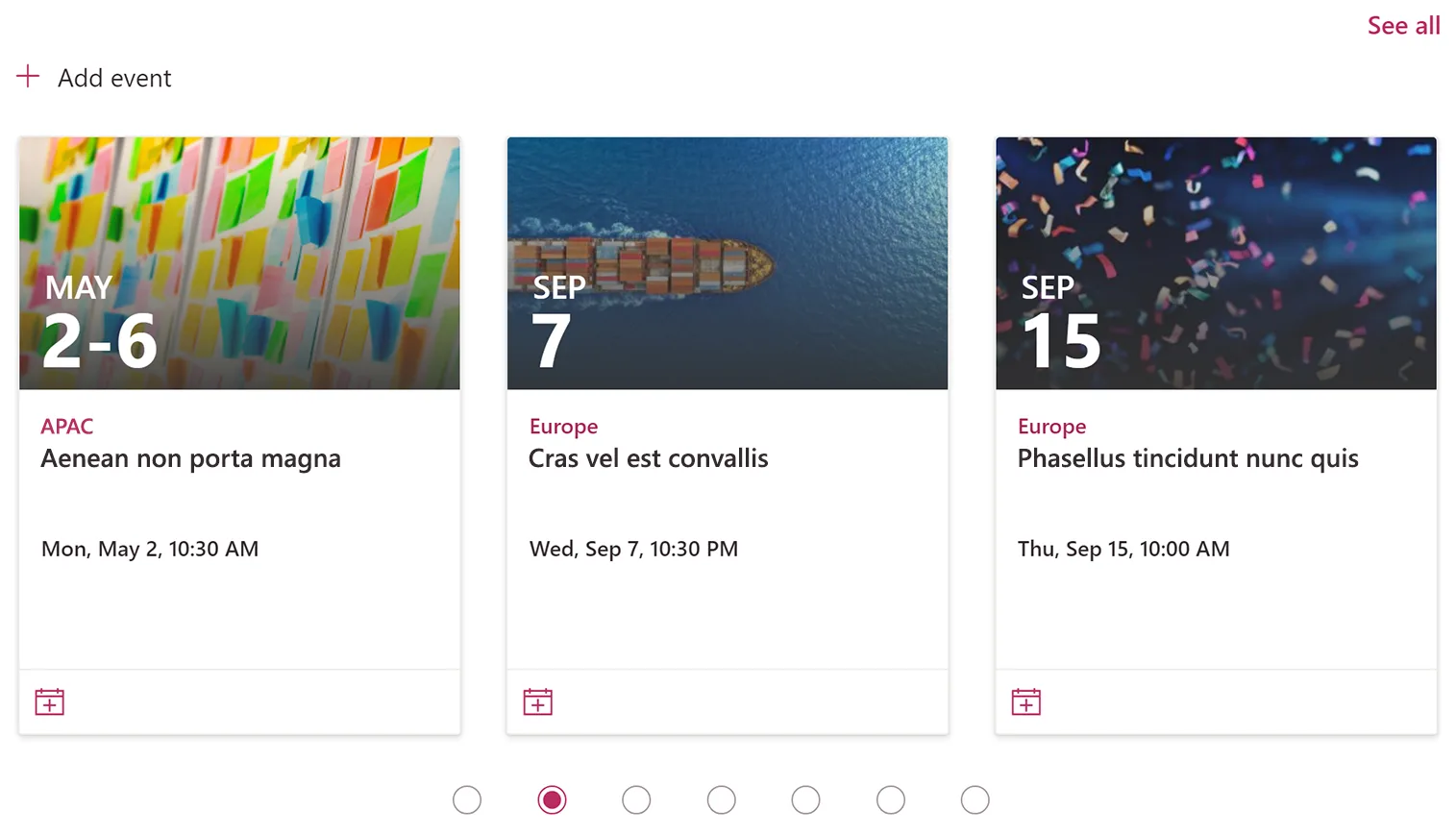
Task: Open the See all events link
Action: 1403,26
